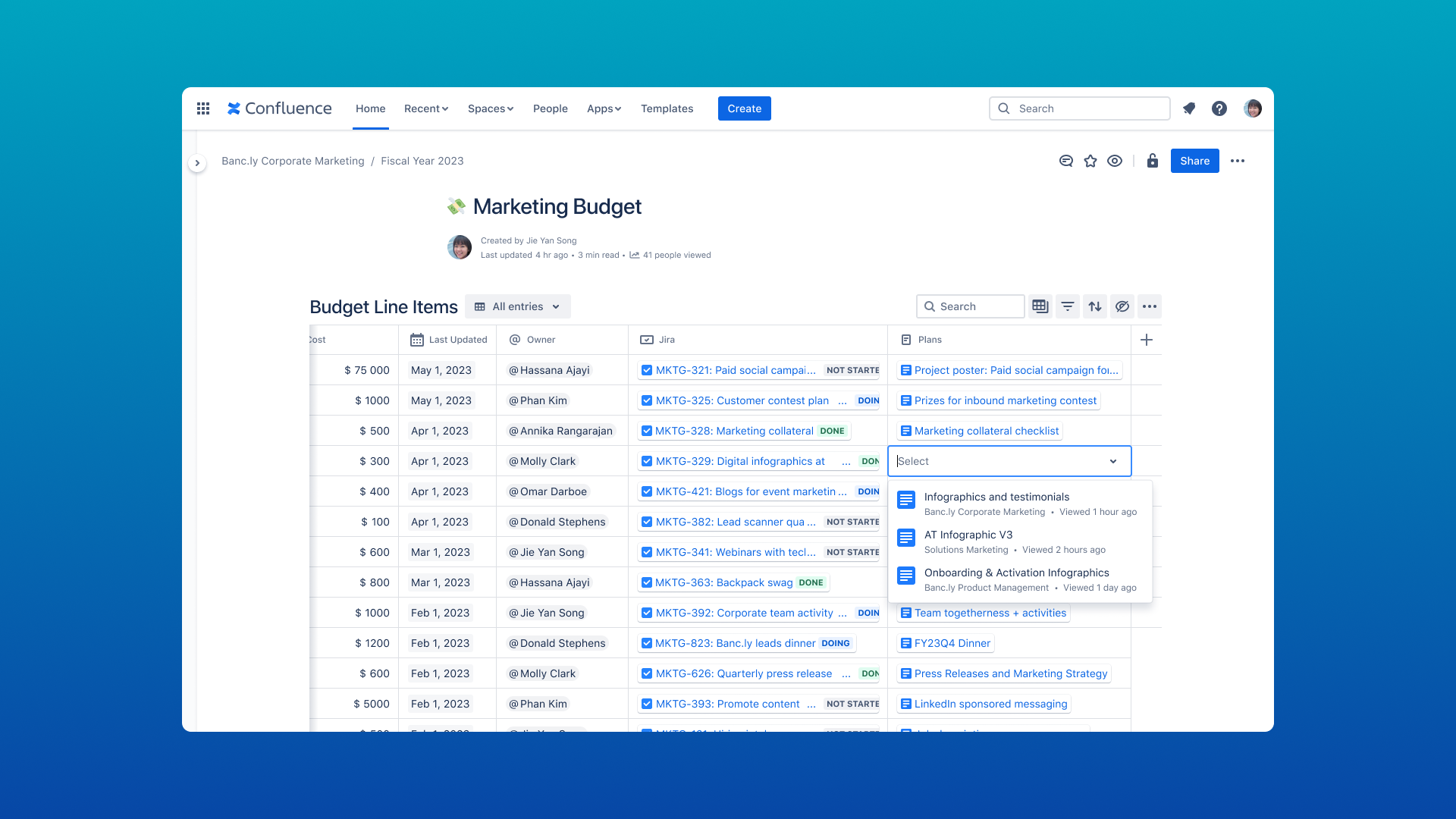1456x819 pixels.
Task: Toggle the checkbox beside MKTG-363: Backpack swag
Action: (x=647, y=582)
